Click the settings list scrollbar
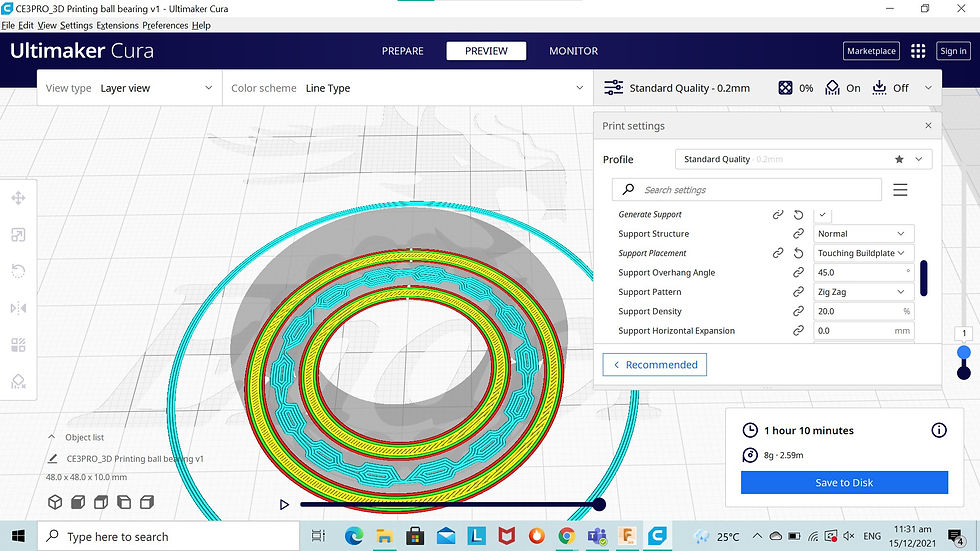Screen dimensions: 980x551 click(x=924, y=278)
